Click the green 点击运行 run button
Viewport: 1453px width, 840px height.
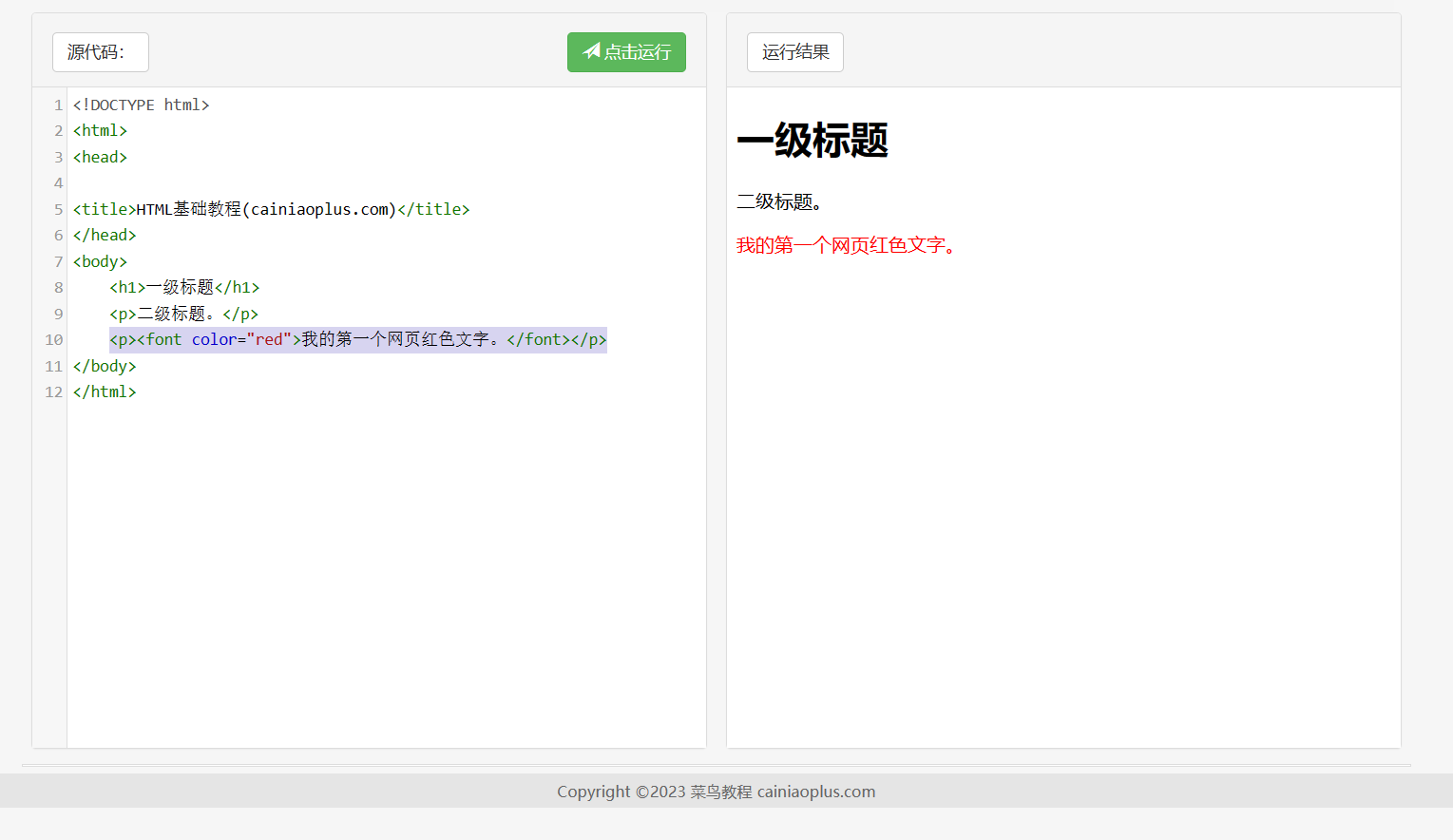626,52
